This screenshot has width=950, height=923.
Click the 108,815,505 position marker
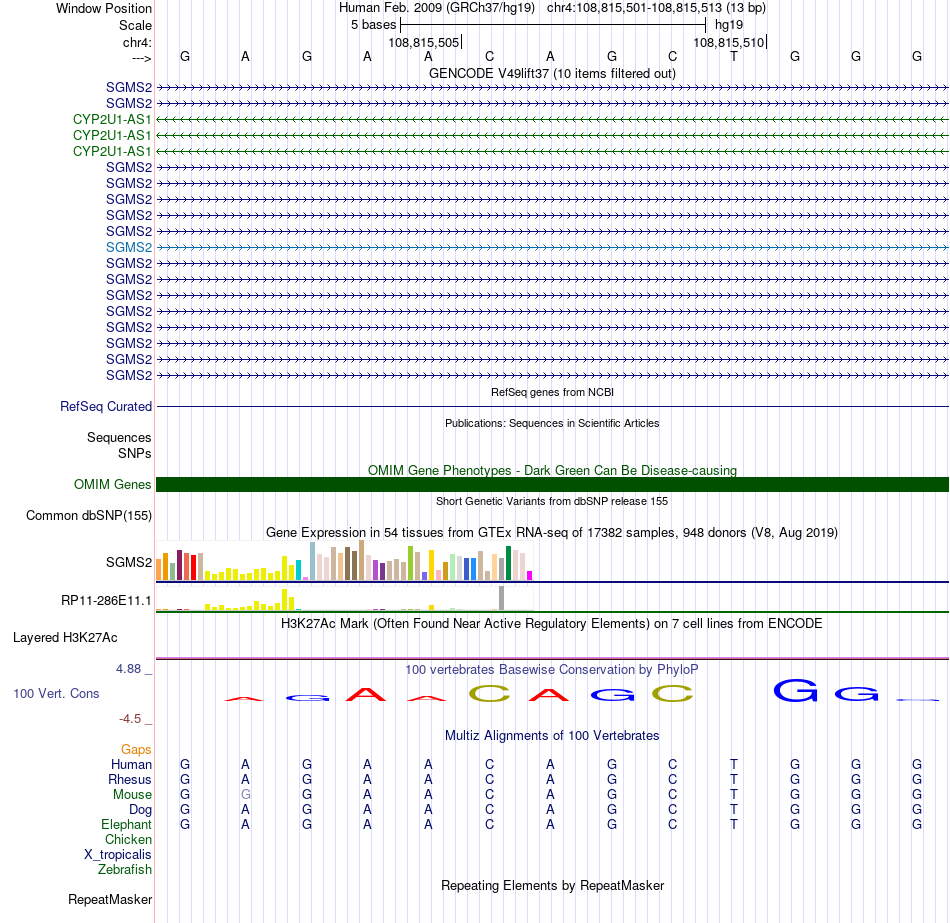[424, 42]
